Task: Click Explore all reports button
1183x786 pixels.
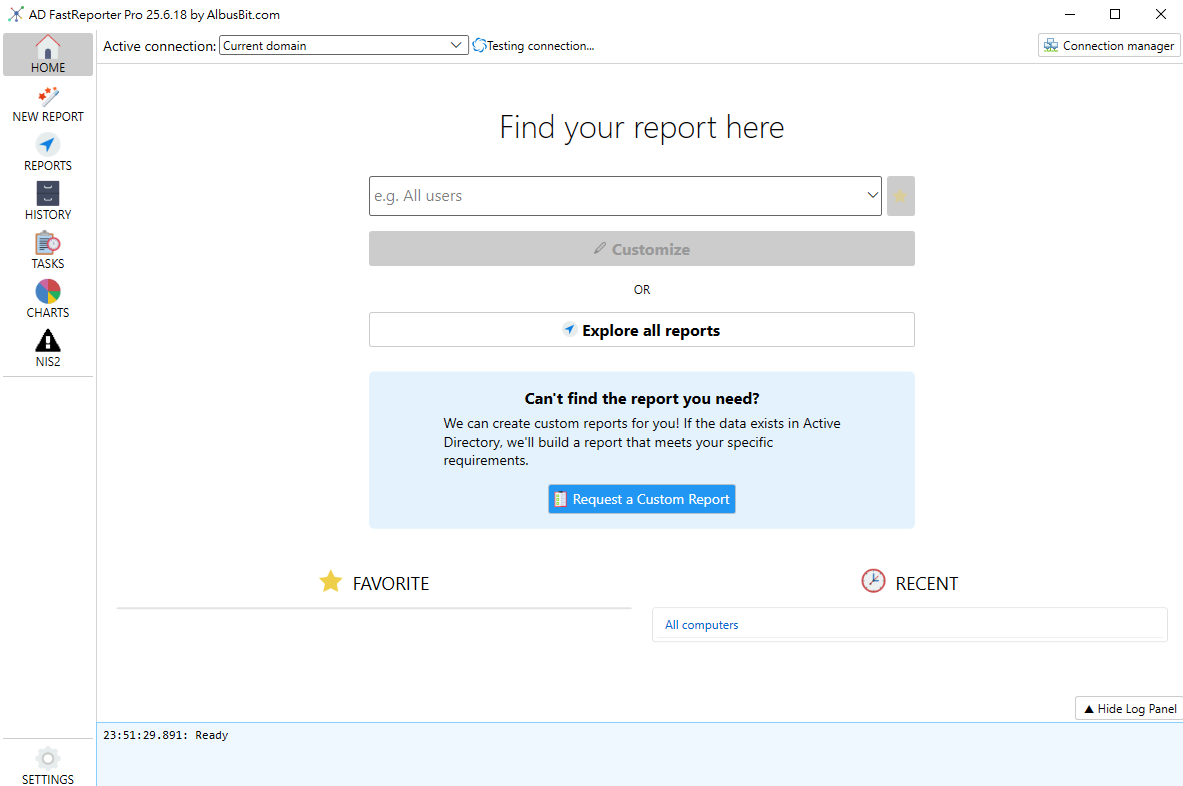Action: pos(641,330)
